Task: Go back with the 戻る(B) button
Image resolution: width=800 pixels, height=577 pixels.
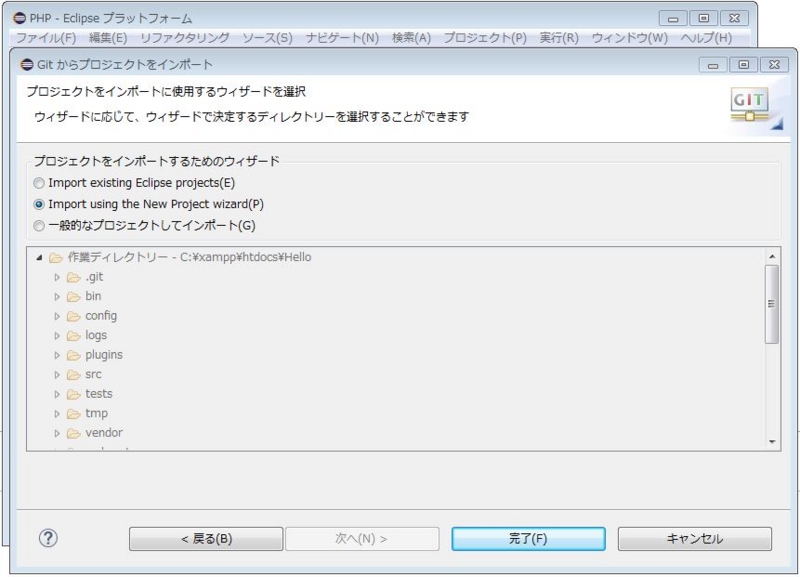Action: coord(206,539)
